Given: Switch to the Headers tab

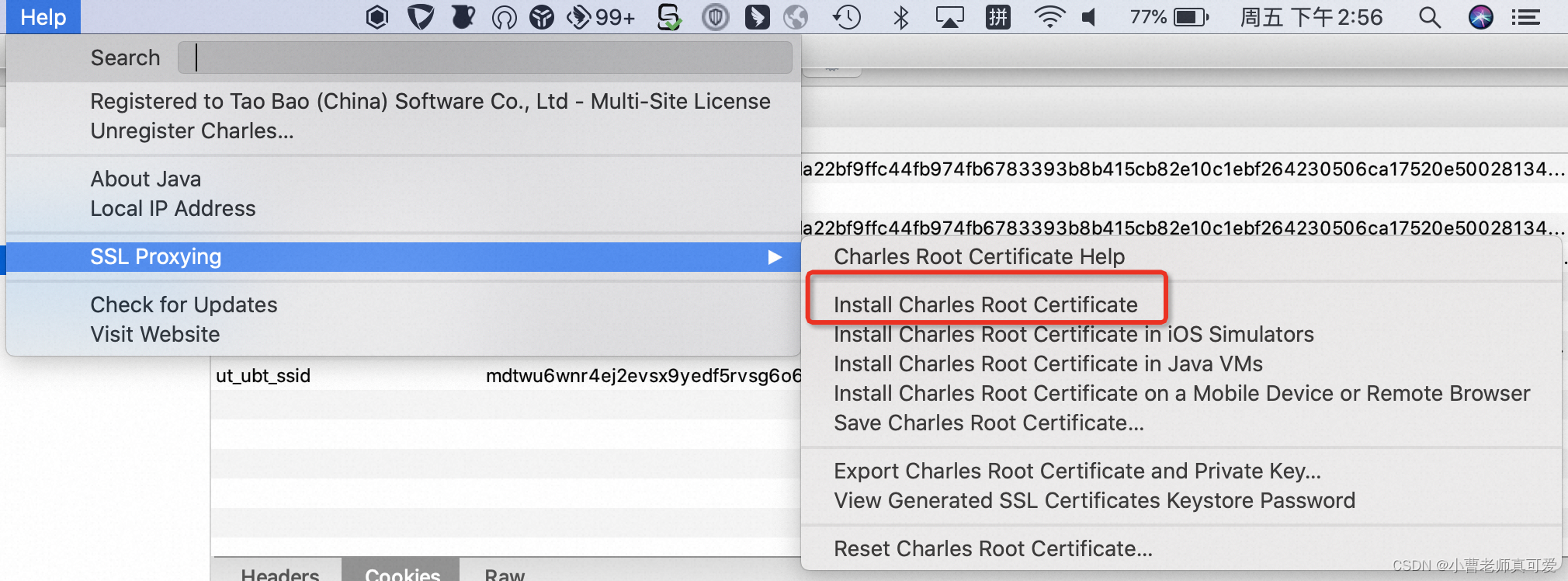Looking at the screenshot, I should pos(279,573).
